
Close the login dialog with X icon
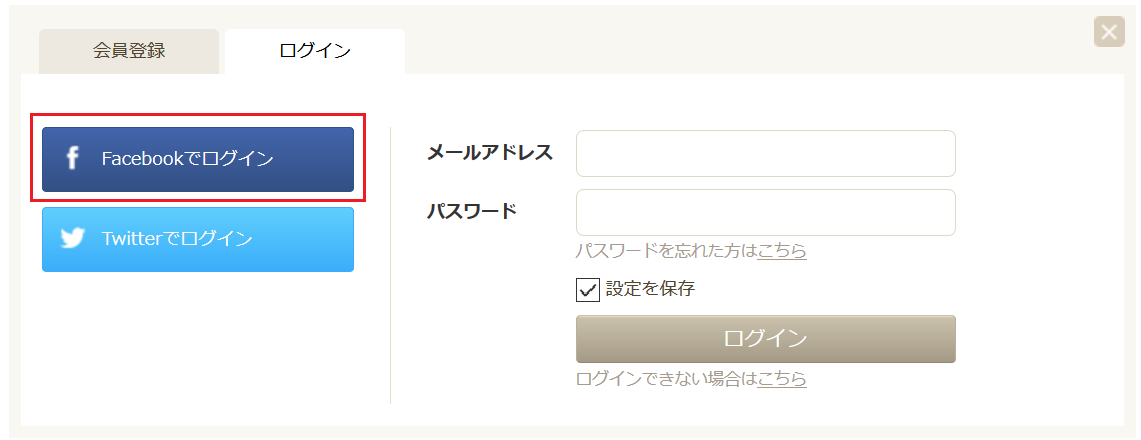tap(1109, 32)
